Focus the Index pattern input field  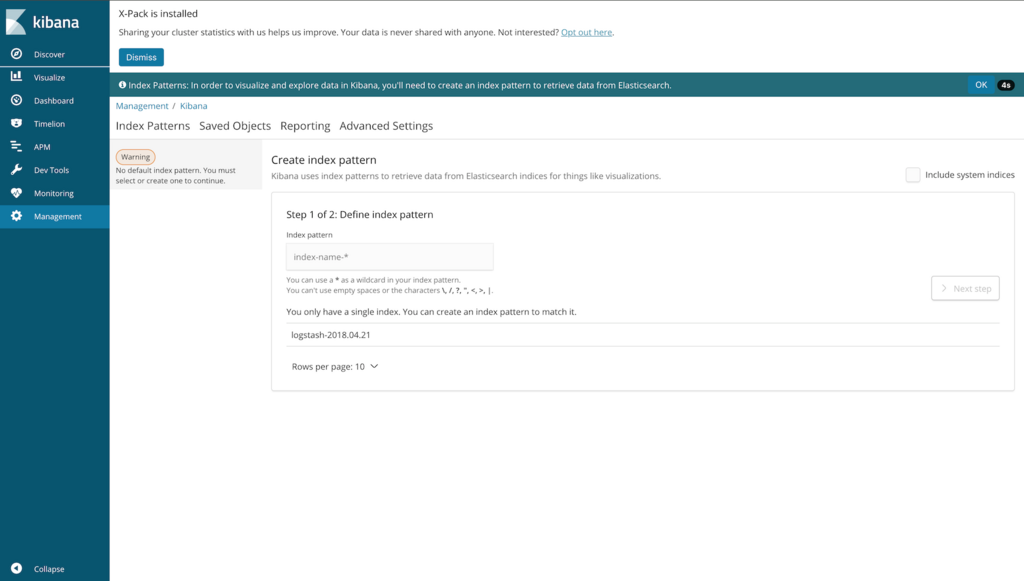(390, 257)
